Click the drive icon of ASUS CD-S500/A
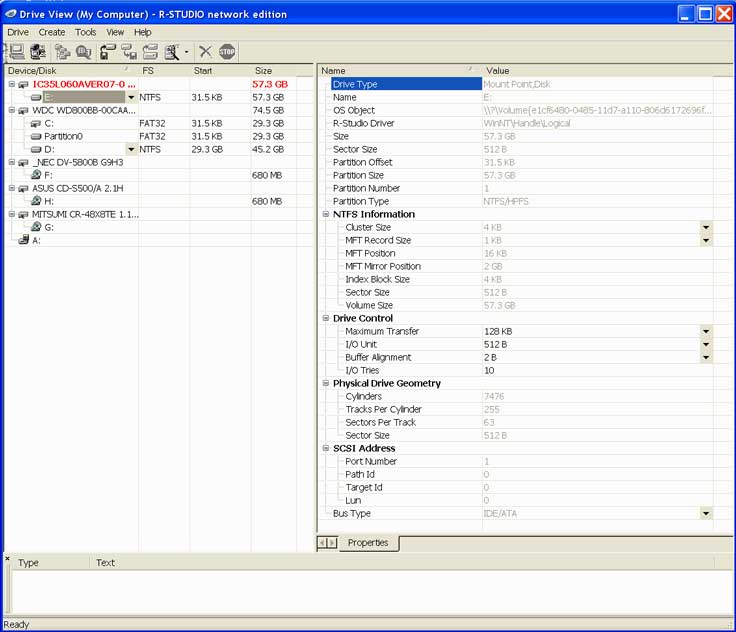Screen dimensions: 736x632 click(x=23, y=189)
